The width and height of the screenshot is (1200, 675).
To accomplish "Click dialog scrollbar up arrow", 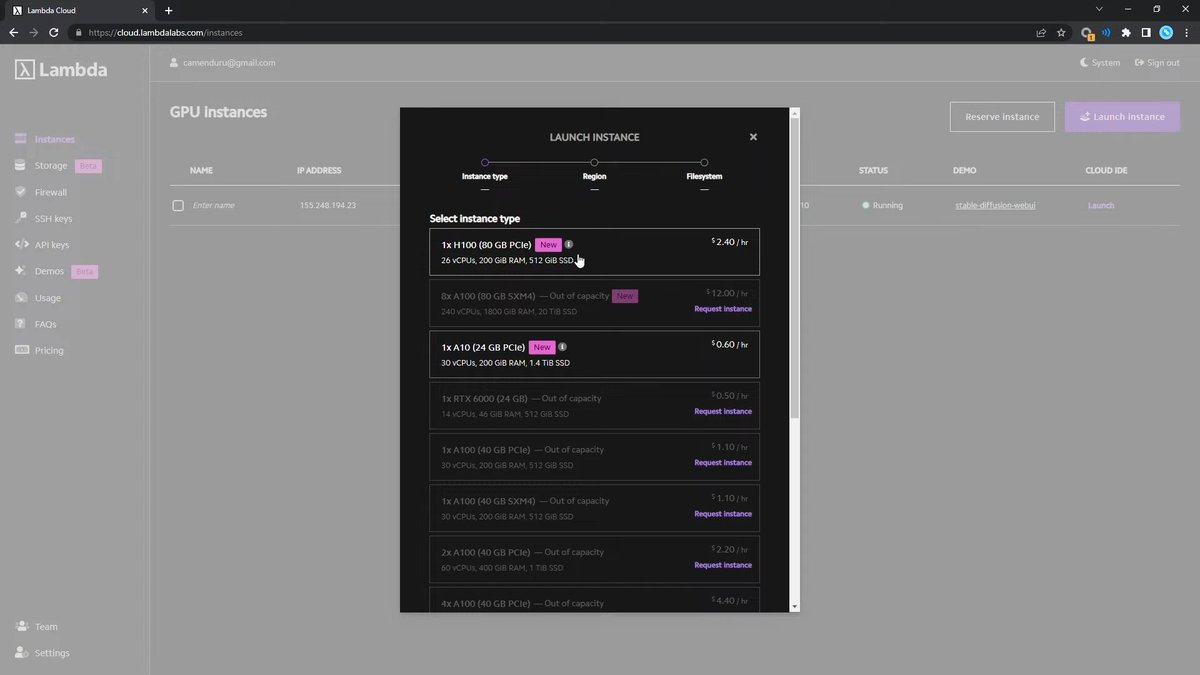I will (795, 113).
